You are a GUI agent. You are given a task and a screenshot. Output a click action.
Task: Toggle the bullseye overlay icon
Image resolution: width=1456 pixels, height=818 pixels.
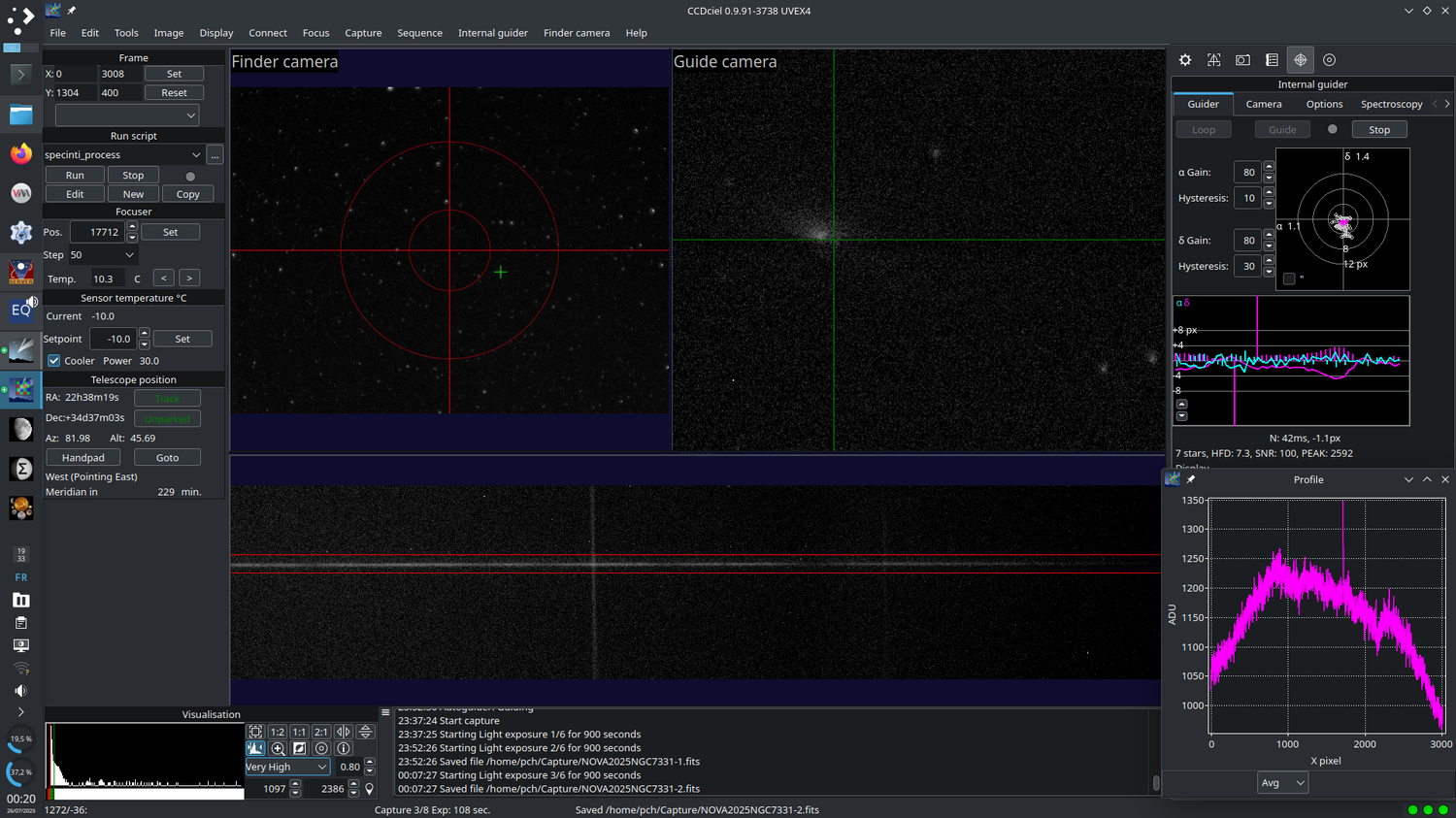click(321, 748)
